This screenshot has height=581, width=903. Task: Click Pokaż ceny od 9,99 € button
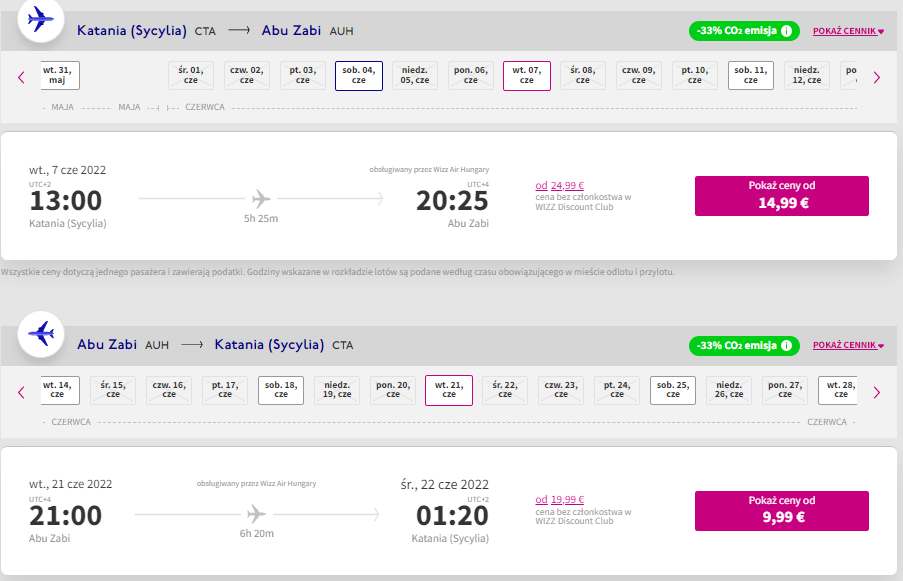pyautogui.click(x=781, y=511)
